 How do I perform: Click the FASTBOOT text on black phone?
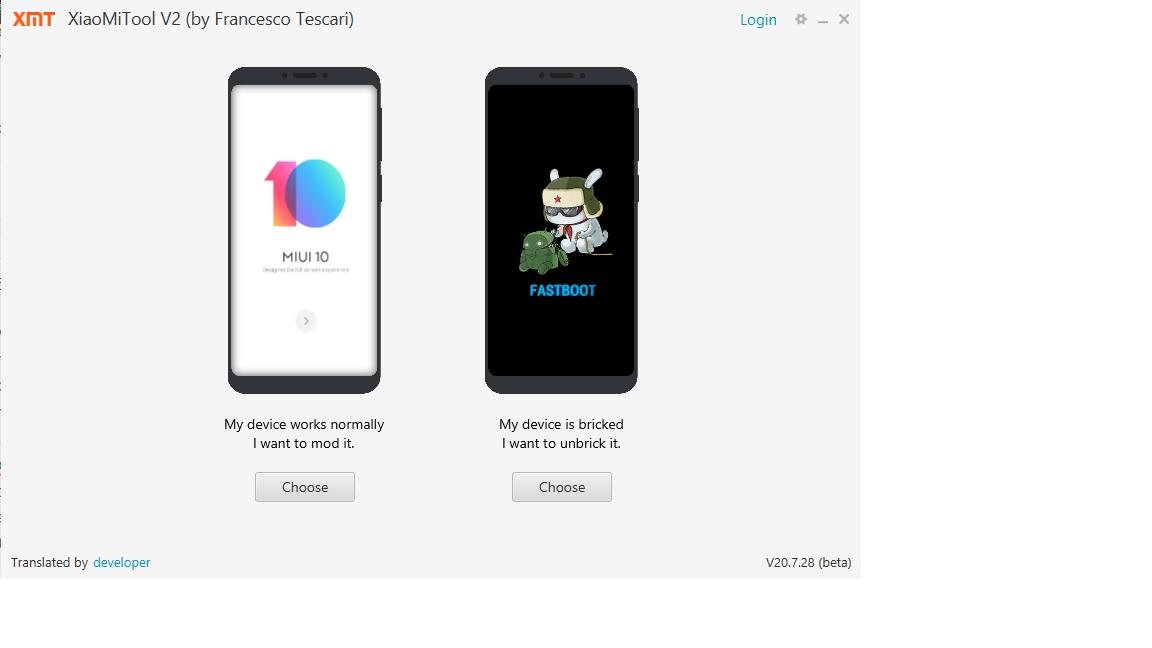click(562, 290)
